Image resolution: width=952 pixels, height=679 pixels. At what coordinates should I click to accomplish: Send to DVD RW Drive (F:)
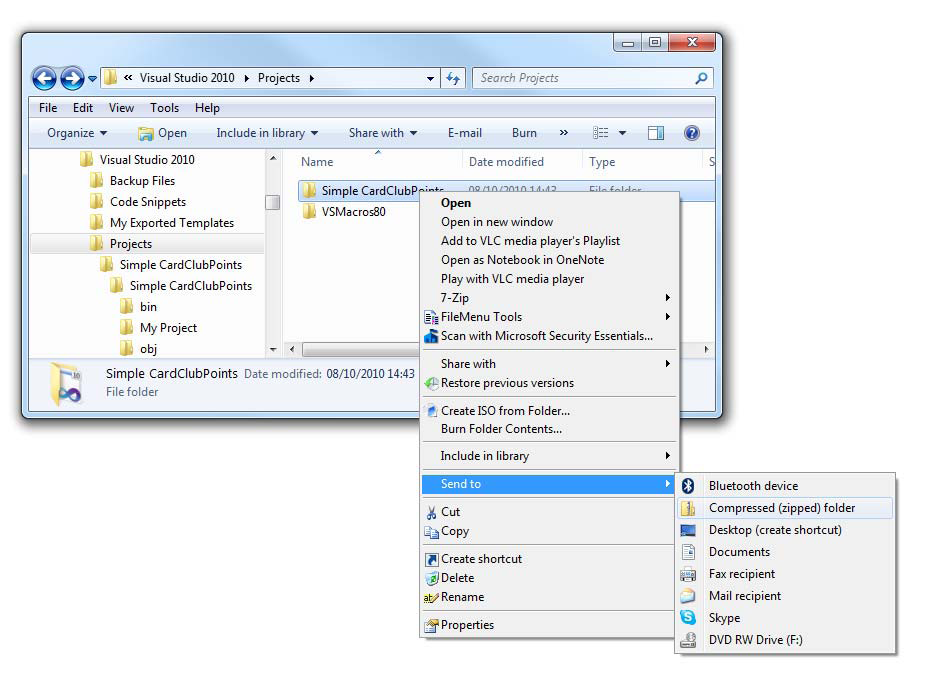755,640
